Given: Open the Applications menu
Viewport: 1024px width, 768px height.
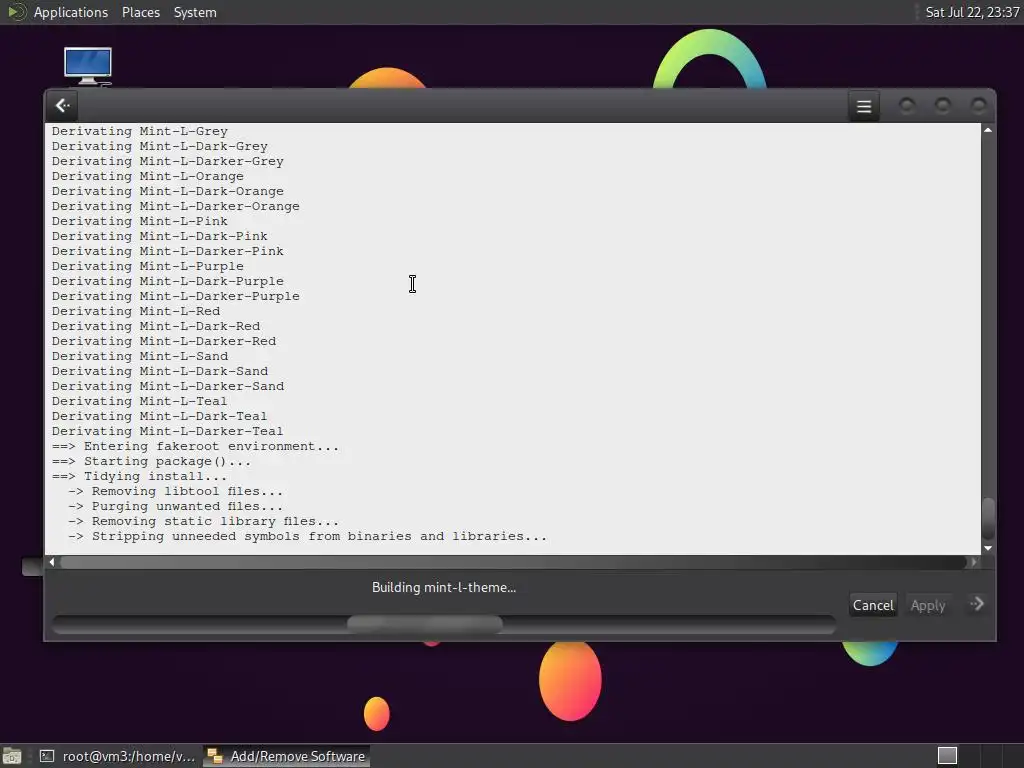Looking at the screenshot, I should pyautogui.click(x=71, y=12).
